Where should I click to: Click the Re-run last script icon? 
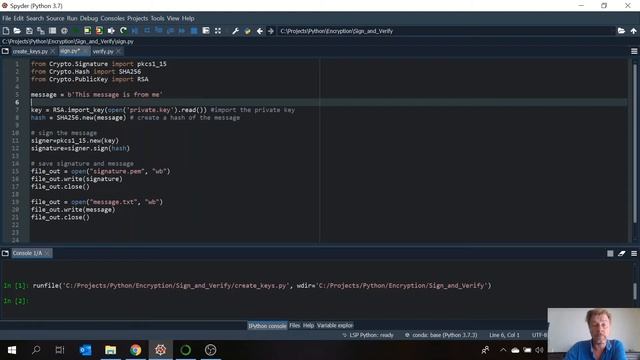123,31
